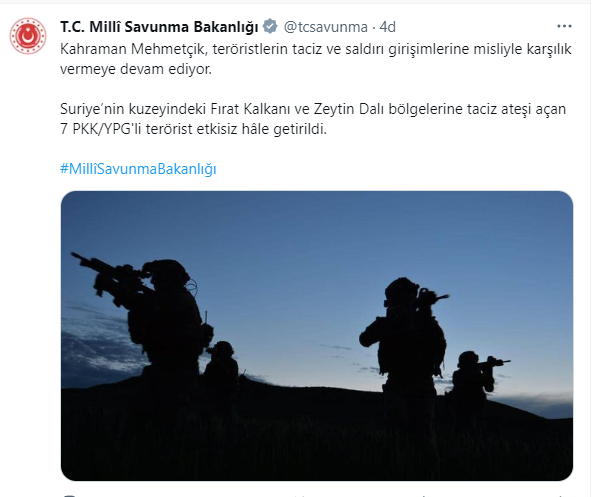The width and height of the screenshot is (593, 497).
Task: Click the crouching soldier behind the large one
Action: coord(222,363)
